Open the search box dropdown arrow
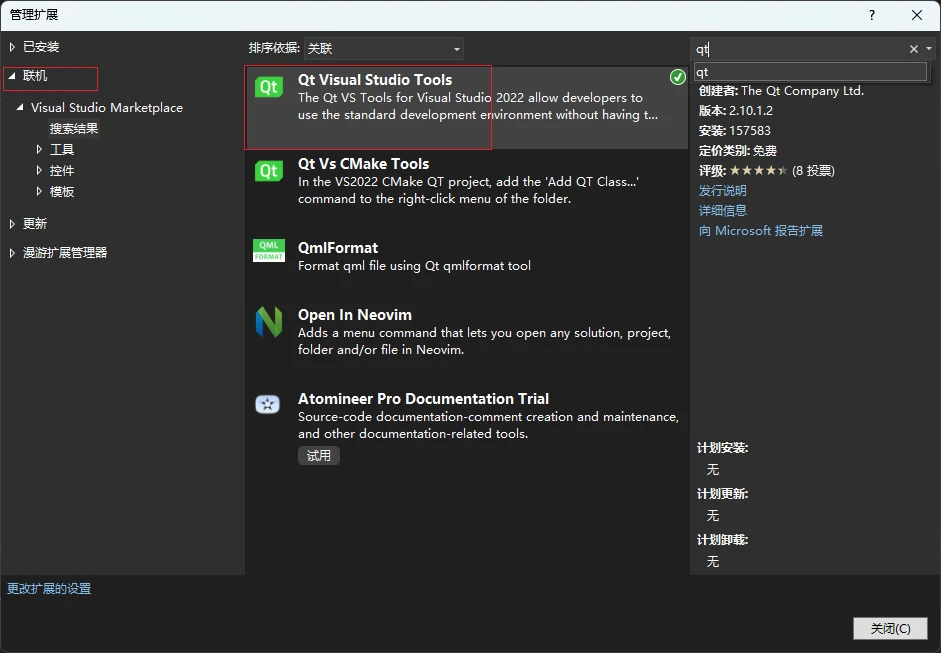Screen dimensions: 941x653 point(929,49)
